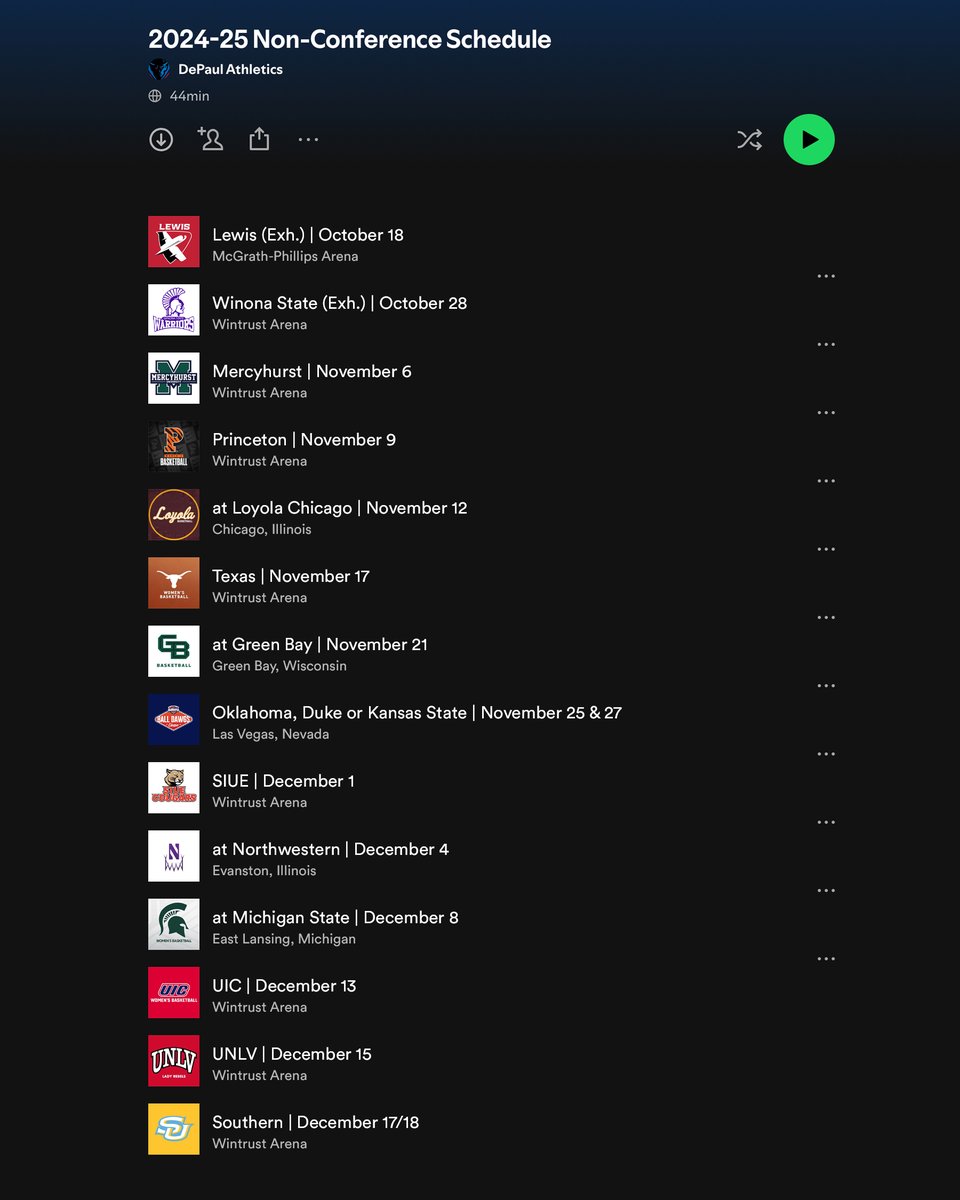Open the DePaul Athletics profile link
Viewport: 960px width, 1200px height.
(230, 69)
